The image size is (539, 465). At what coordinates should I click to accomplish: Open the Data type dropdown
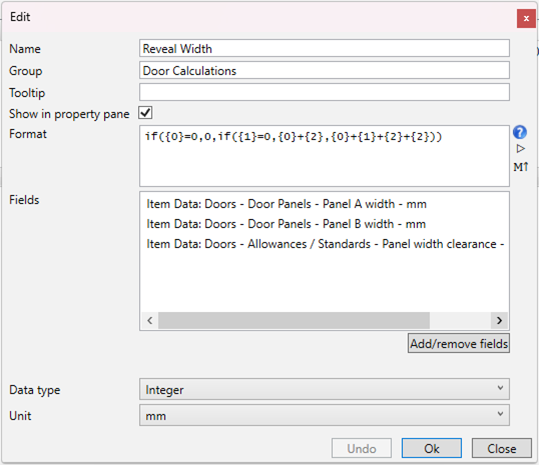pyautogui.click(x=324, y=389)
